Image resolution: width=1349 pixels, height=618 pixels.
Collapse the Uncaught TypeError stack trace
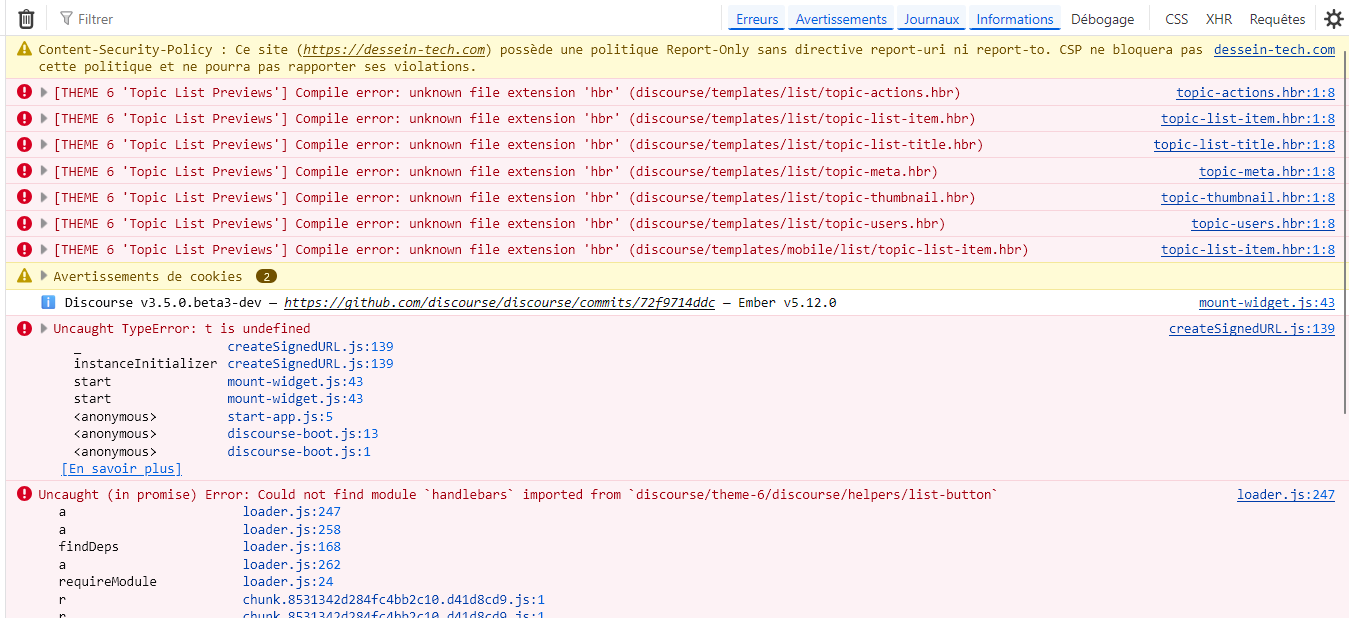click(x=44, y=328)
